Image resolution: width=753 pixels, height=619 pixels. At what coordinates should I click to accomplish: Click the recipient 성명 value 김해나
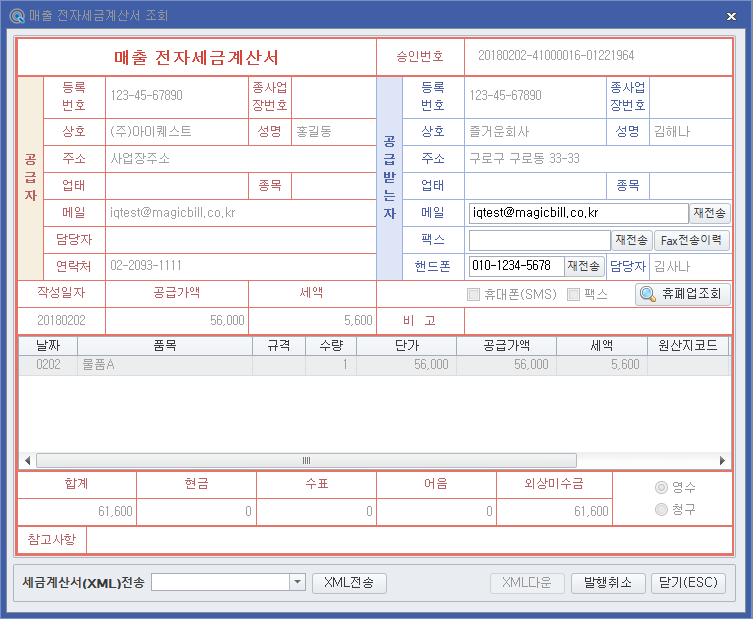pos(672,132)
